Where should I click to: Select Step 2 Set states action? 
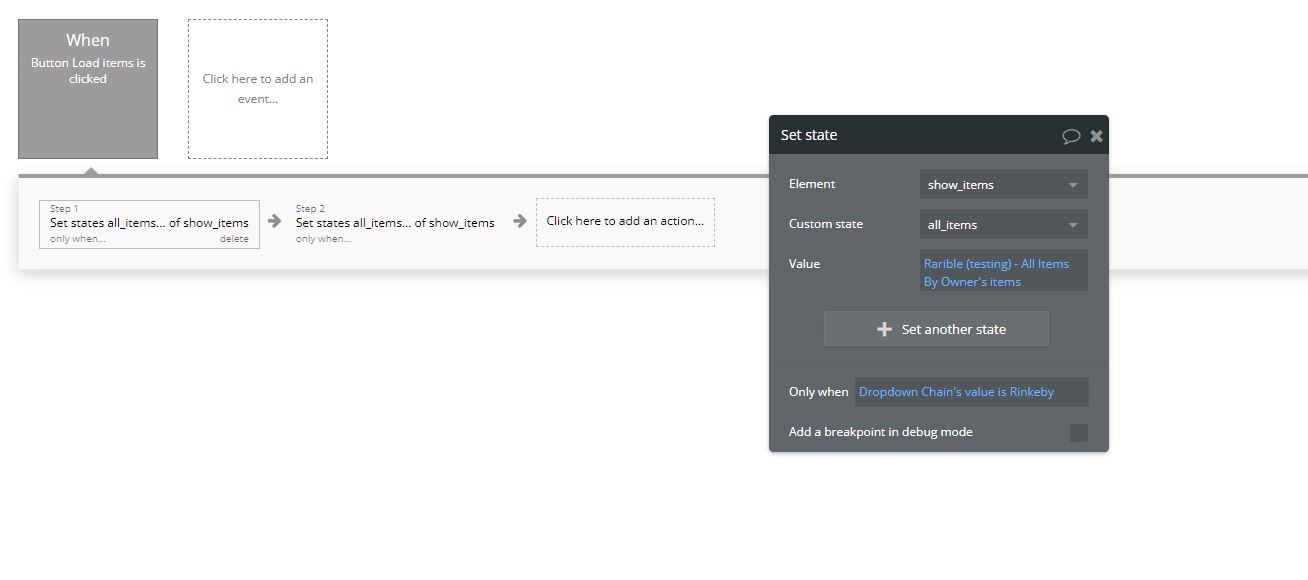pos(395,224)
